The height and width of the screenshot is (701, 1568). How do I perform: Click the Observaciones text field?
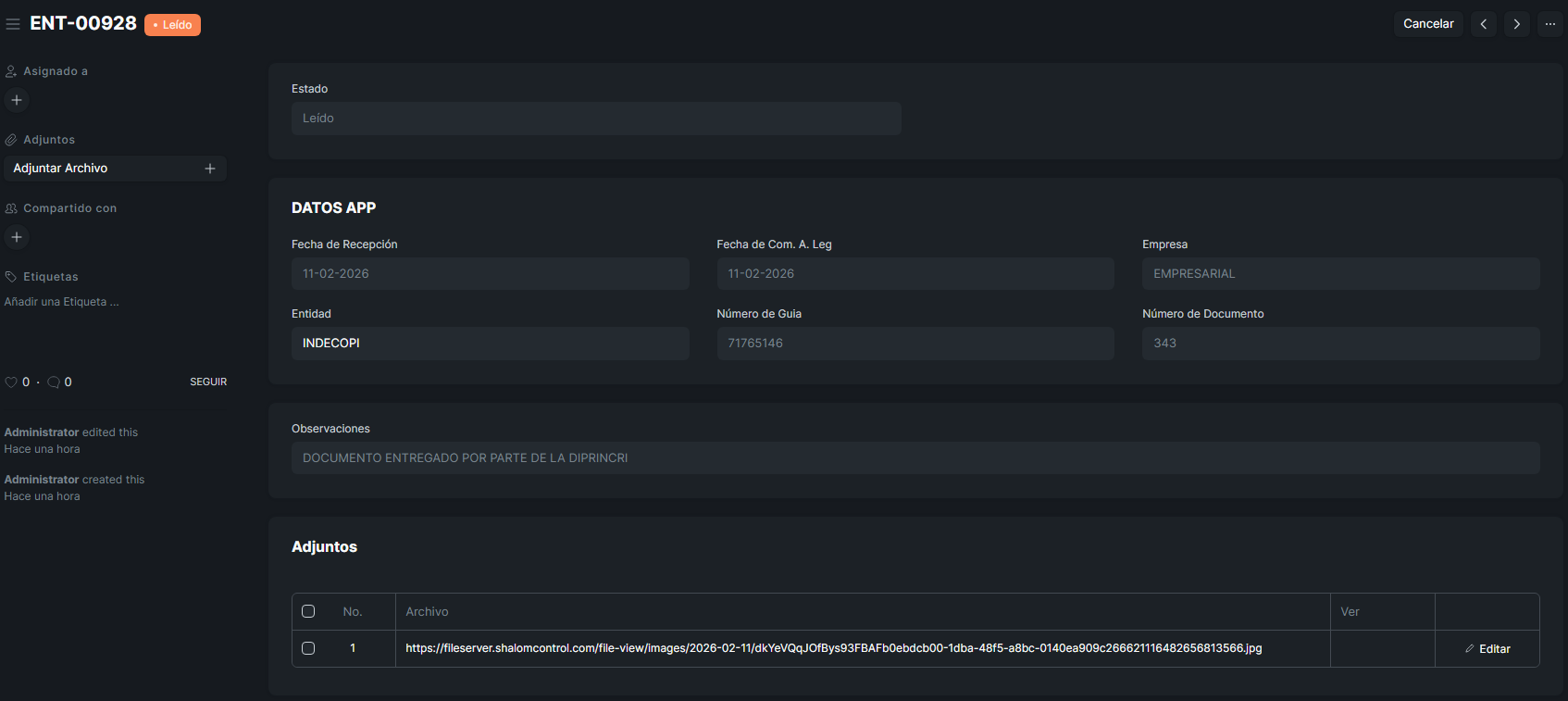tap(915, 458)
